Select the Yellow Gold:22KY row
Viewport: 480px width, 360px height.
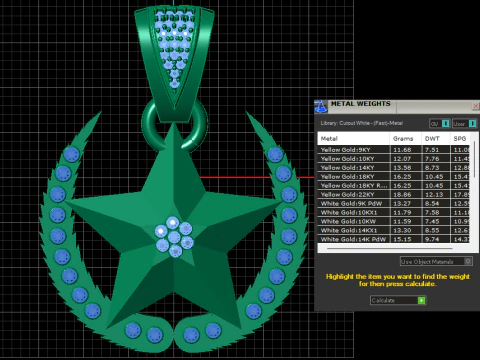click(394, 195)
